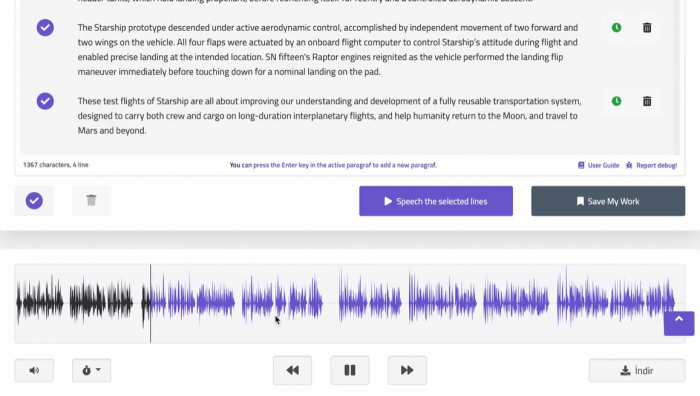Open the User Guide link

(x=599, y=165)
